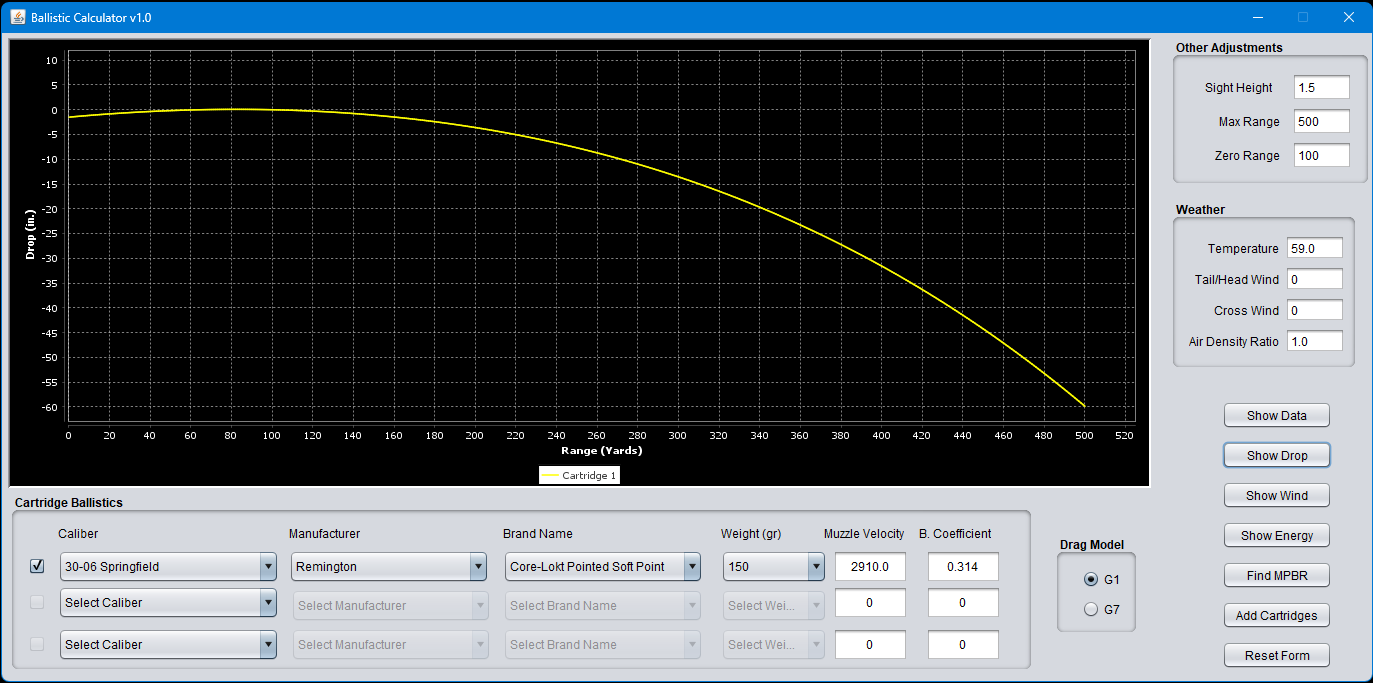
Task: Click the Cartridge Ballistics heading
Action: point(69,502)
